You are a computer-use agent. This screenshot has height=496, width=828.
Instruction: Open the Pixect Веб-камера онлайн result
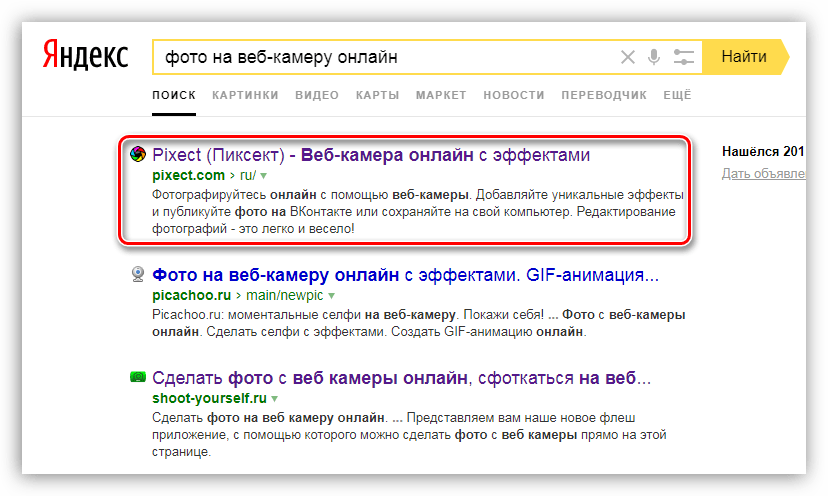(371, 155)
